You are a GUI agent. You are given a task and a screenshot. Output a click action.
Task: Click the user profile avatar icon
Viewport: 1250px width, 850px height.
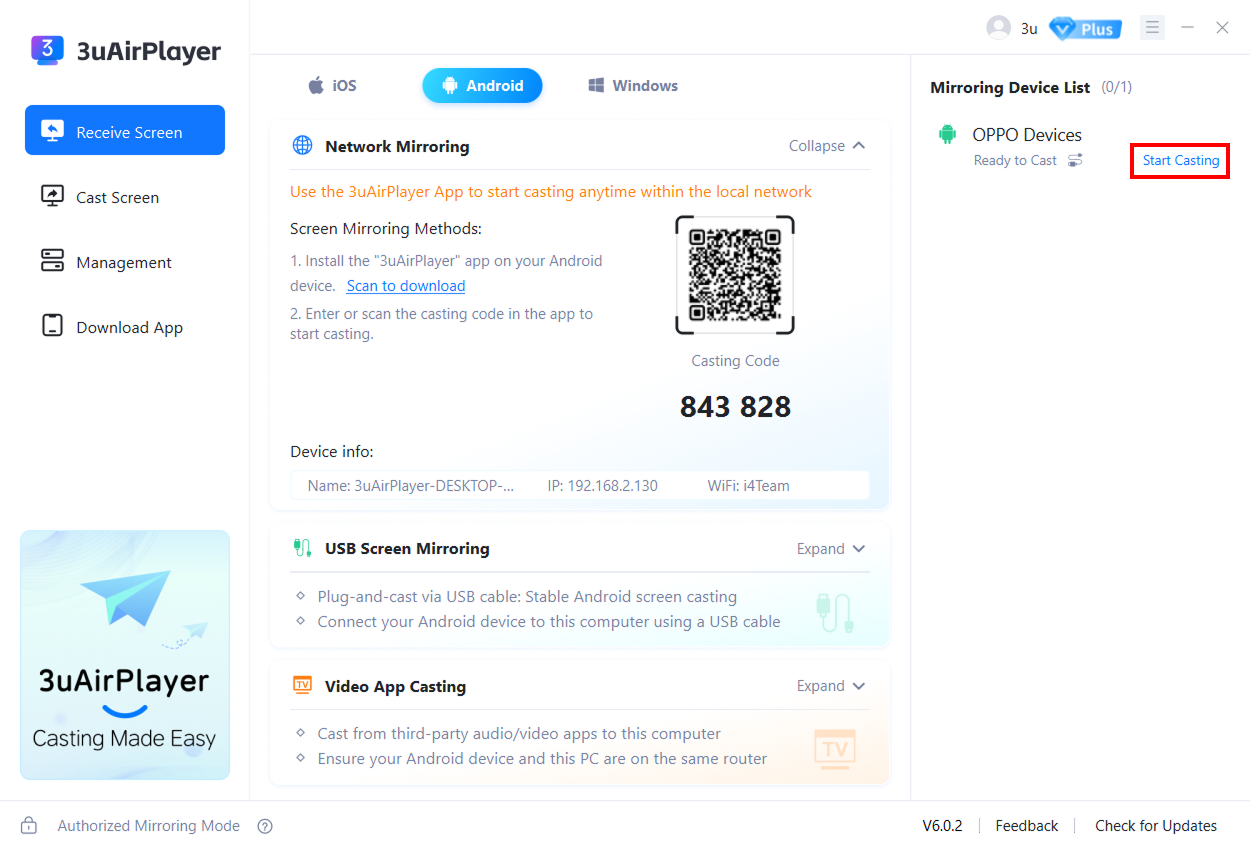(998, 28)
